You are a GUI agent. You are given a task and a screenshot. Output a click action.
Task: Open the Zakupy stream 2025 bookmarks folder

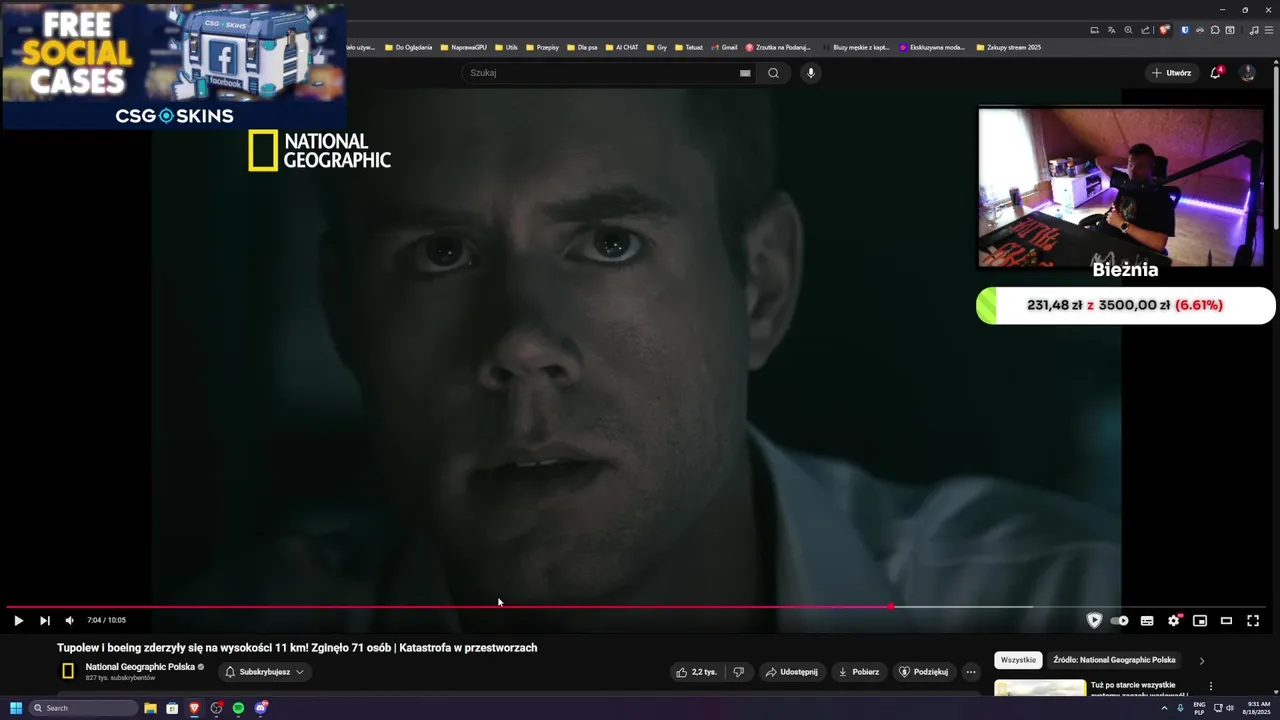point(1008,47)
